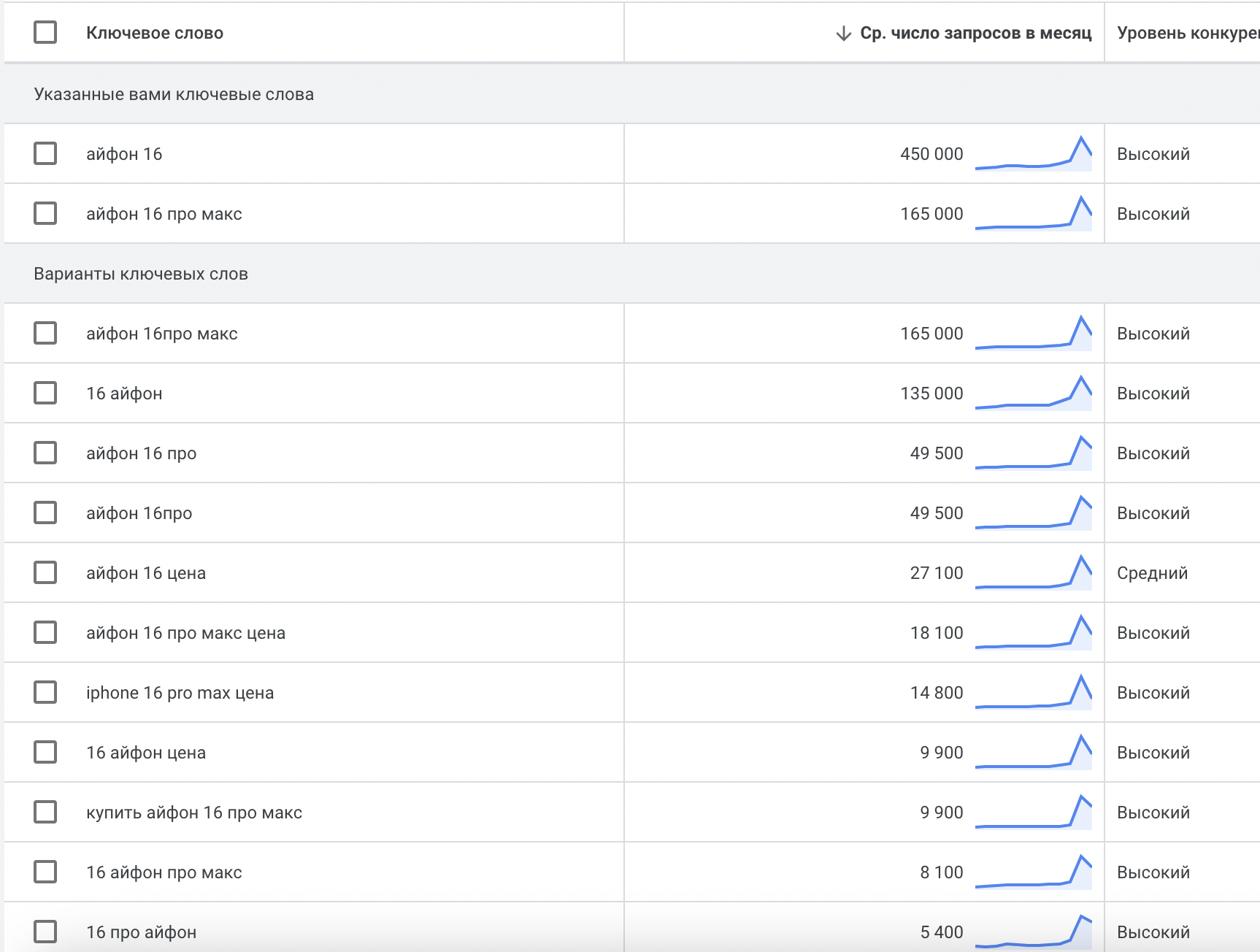Tick checkbox next to айфон 16 про

(x=45, y=453)
